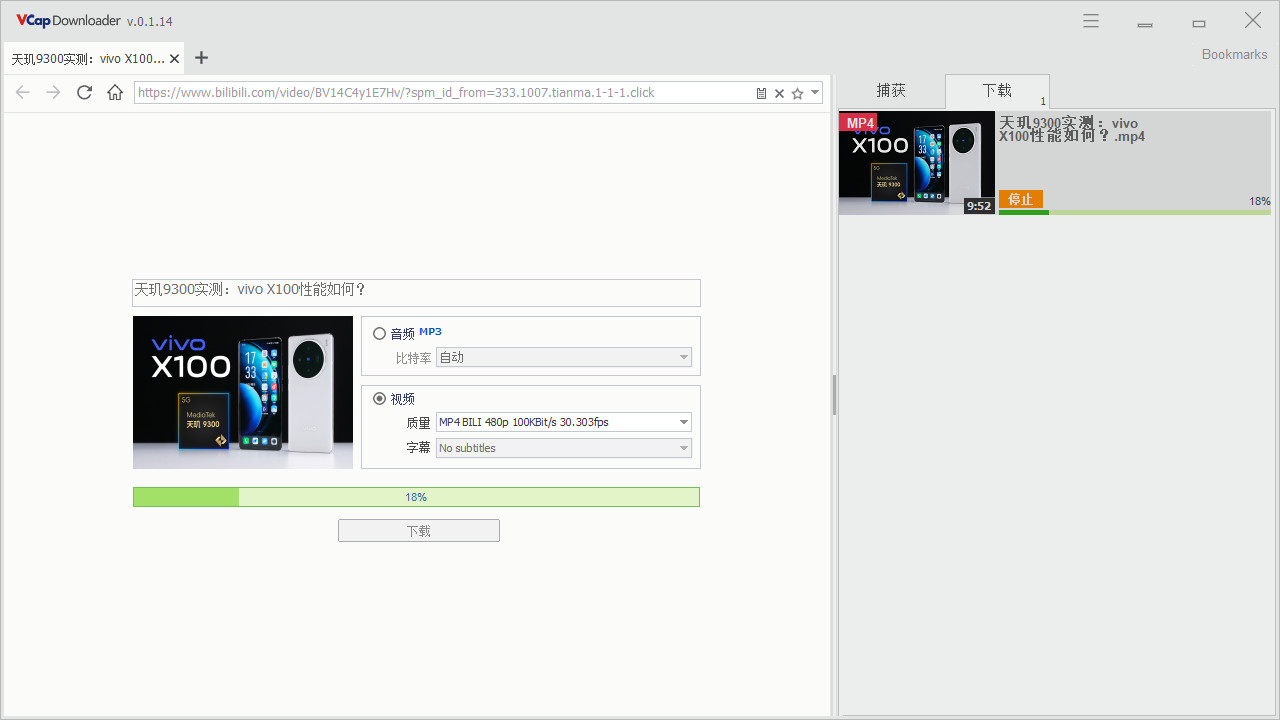Click the 9:52 duration label
The height and width of the screenshot is (720, 1280).
tap(979, 206)
